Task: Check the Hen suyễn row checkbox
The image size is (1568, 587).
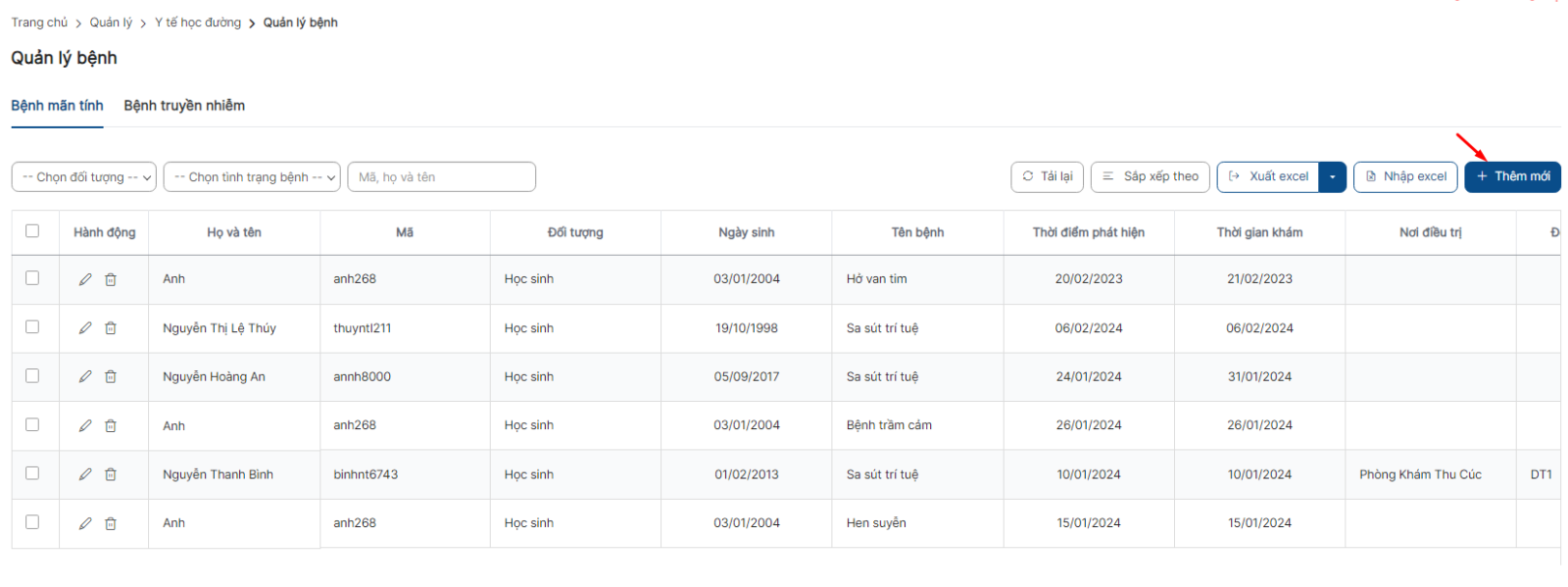Action: (32, 522)
